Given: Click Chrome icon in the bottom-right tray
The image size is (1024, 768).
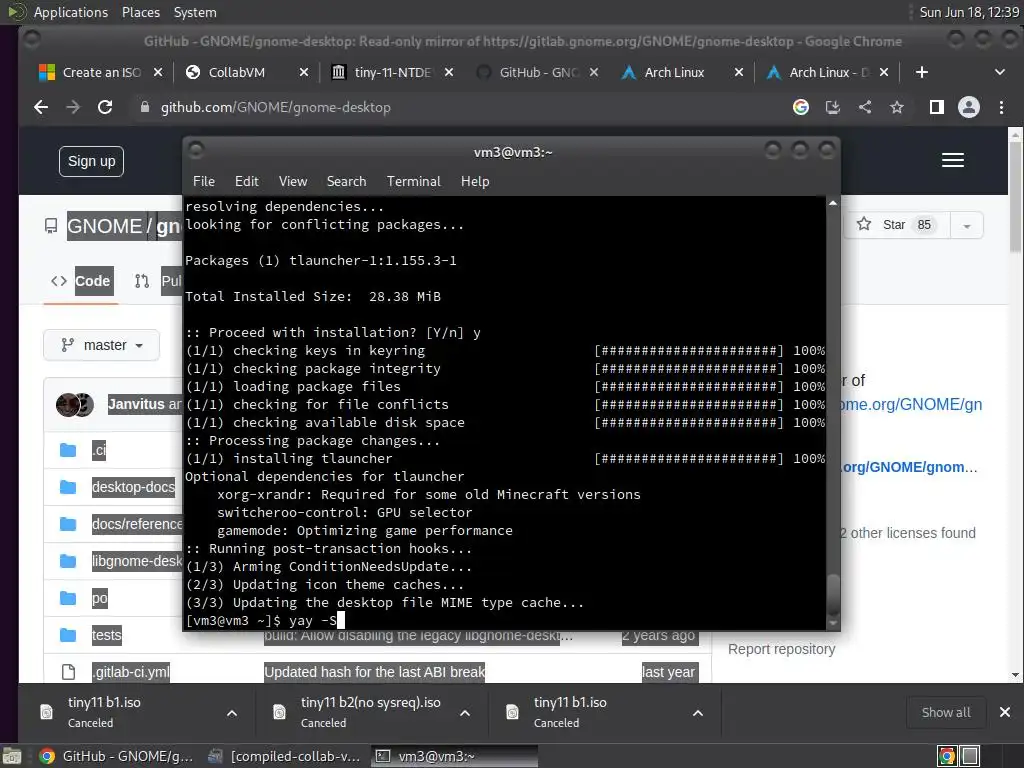Looking at the screenshot, I should tap(946, 756).
